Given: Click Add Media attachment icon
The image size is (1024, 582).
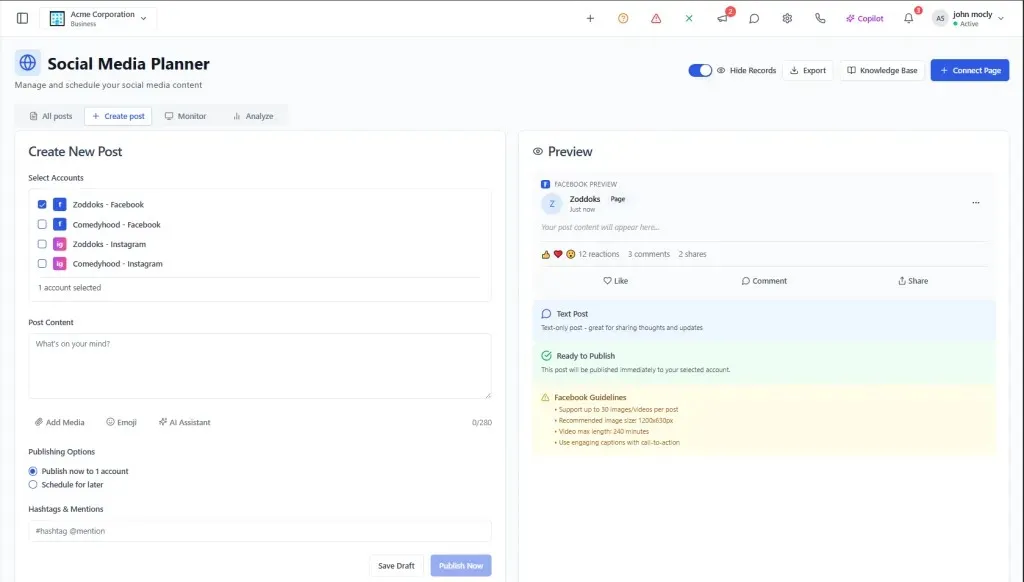Looking at the screenshot, I should click(x=59, y=421).
